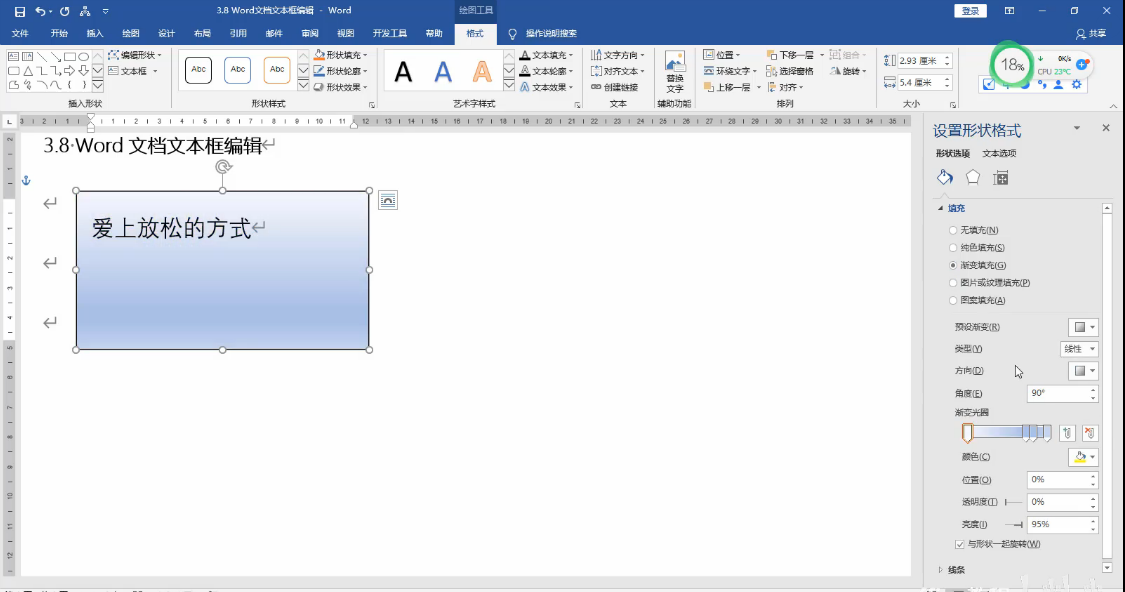Switch to 文本选项 text options tab
The height and width of the screenshot is (592, 1125).
(x=999, y=154)
